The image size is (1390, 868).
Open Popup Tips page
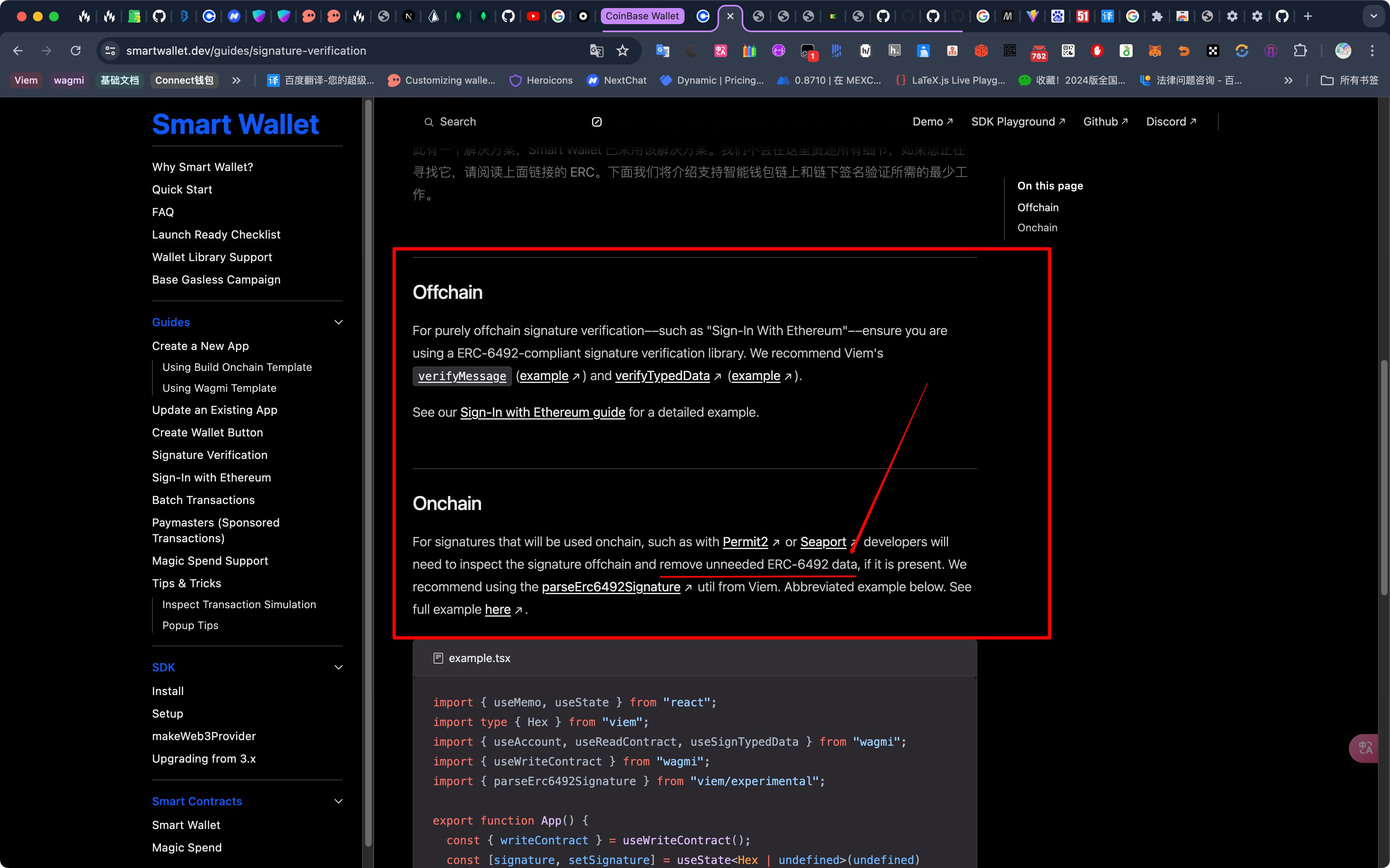[x=190, y=625]
